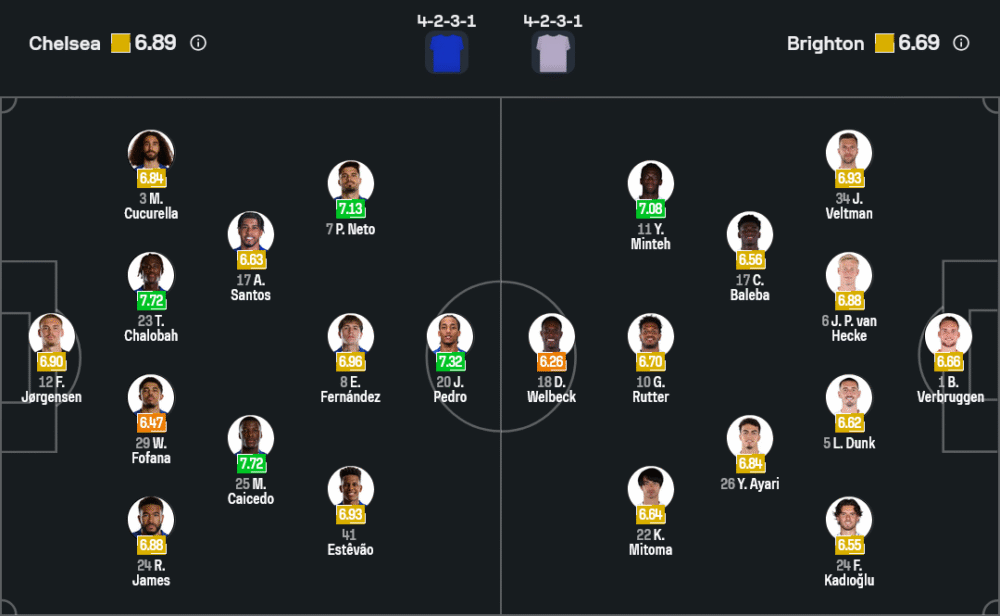Click D. Welbeck's 6.26 rating badge
This screenshot has width=1000, height=616.
[x=552, y=362]
